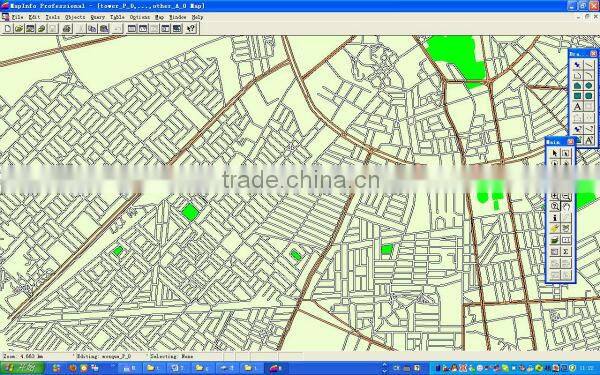Select the Rectangle tool in Drawing palette
This screenshot has height=375, width=600.
coord(577,96)
